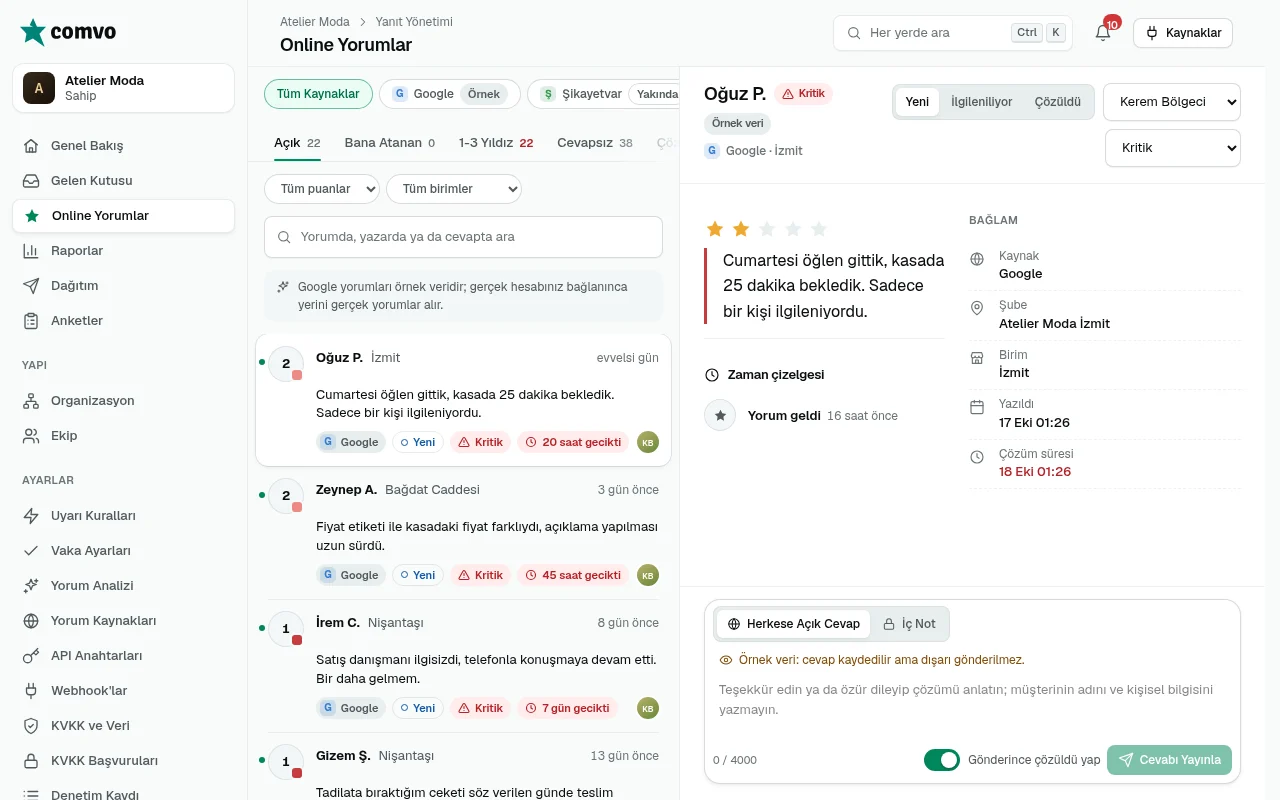The image size is (1280, 800).
Task: Open KVKK ve Veri
Action: coord(123,726)
